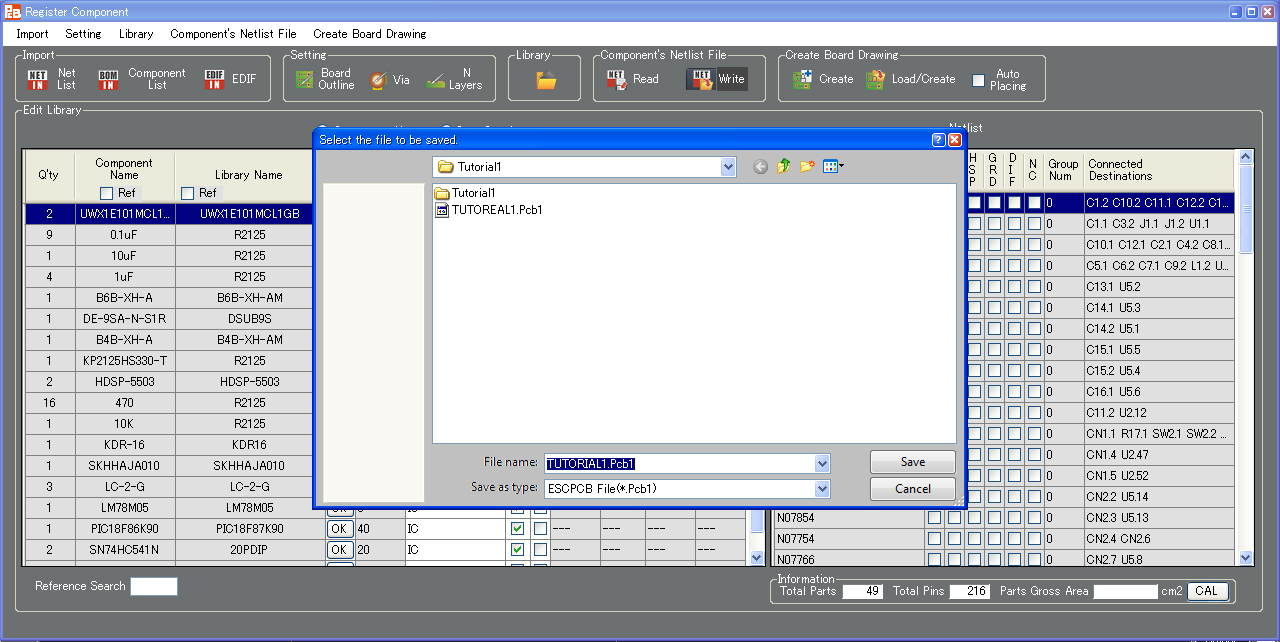Open the Library menu
The width and height of the screenshot is (1280, 642).
pos(136,34)
